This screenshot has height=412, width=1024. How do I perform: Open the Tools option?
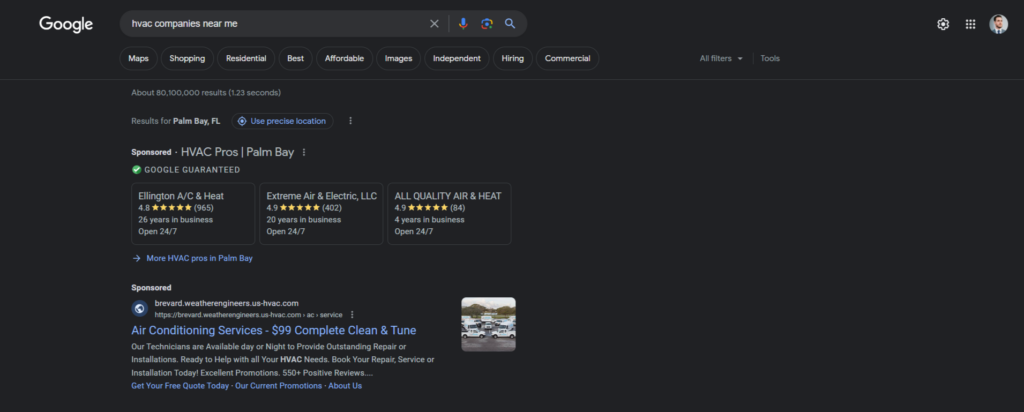coord(770,58)
